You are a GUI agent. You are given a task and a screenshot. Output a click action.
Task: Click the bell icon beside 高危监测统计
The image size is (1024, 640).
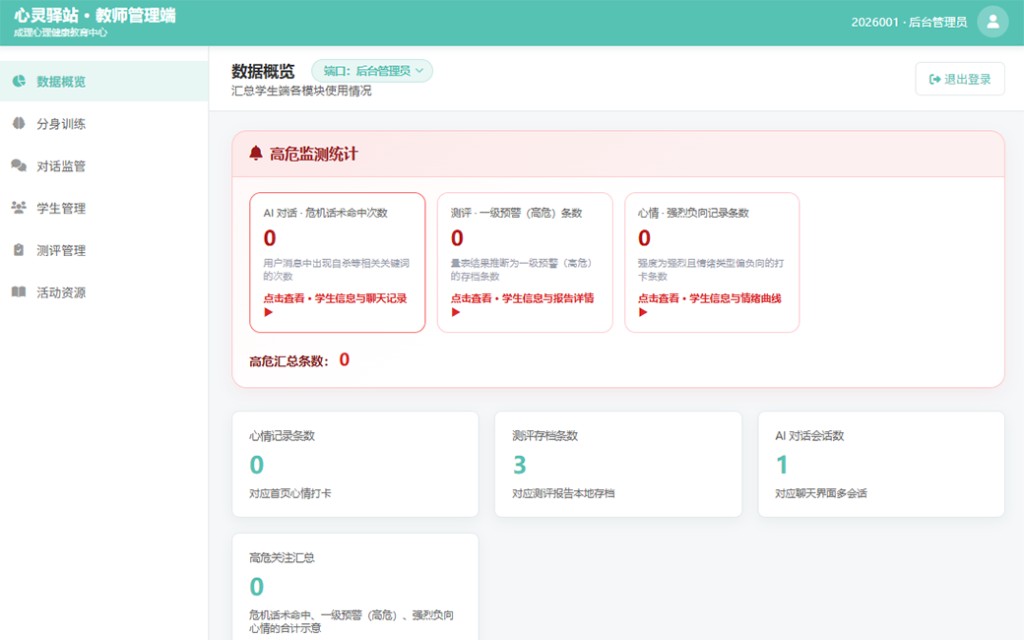(256, 153)
